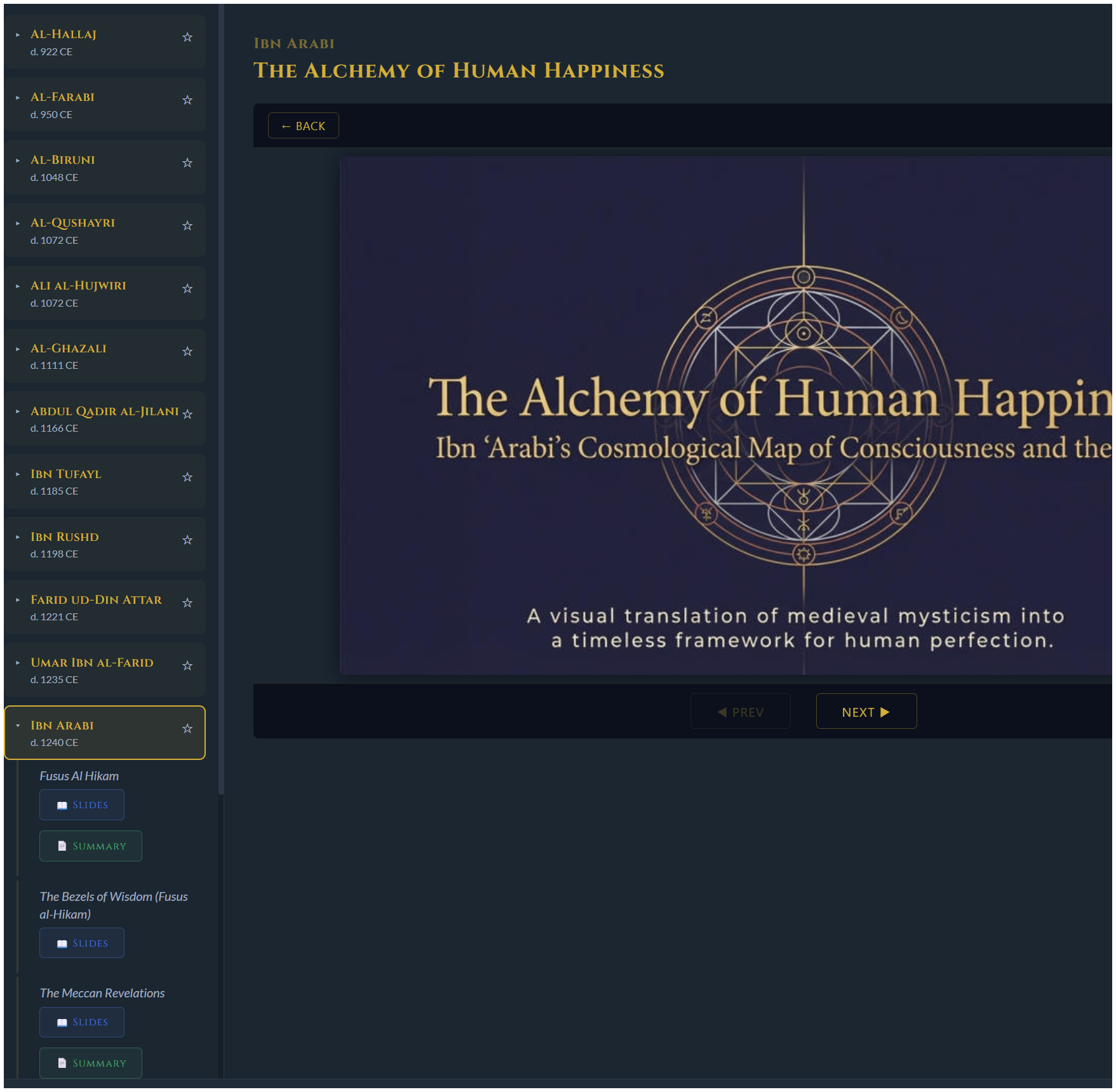Open Summary for Fusus Al Hikam
1116x1092 pixels.
(x=90, y=846)
